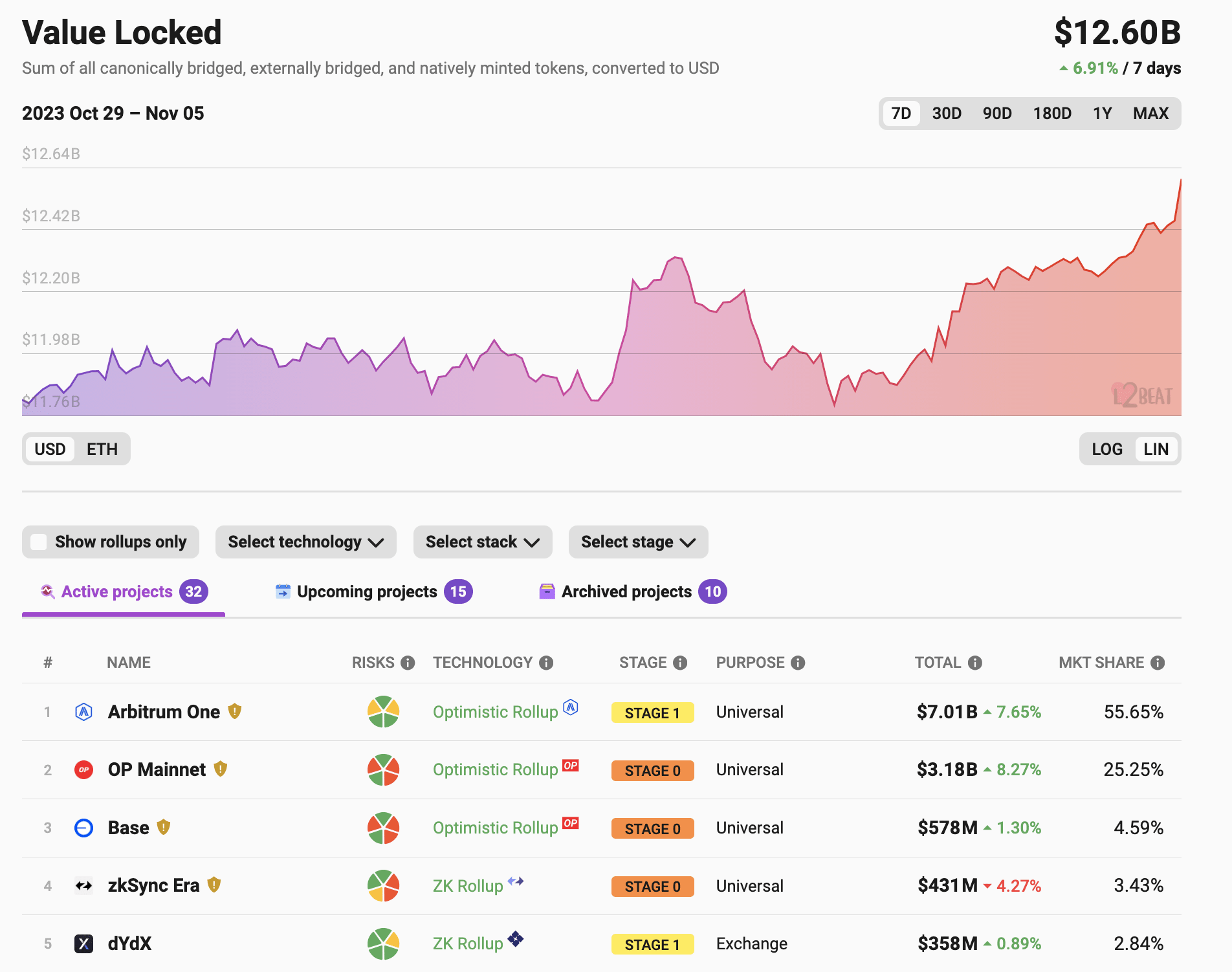
Task: Click the dYdX project logo
Action: coord(84,944)
